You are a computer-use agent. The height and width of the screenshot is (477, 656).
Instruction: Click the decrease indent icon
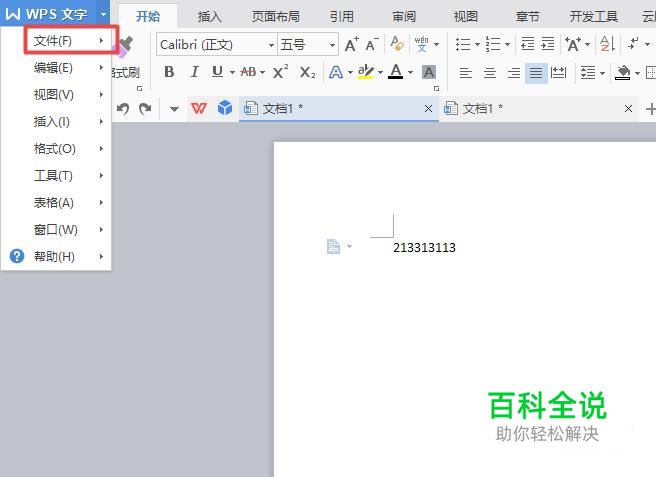pyautogui.click(x=527, y=44)
